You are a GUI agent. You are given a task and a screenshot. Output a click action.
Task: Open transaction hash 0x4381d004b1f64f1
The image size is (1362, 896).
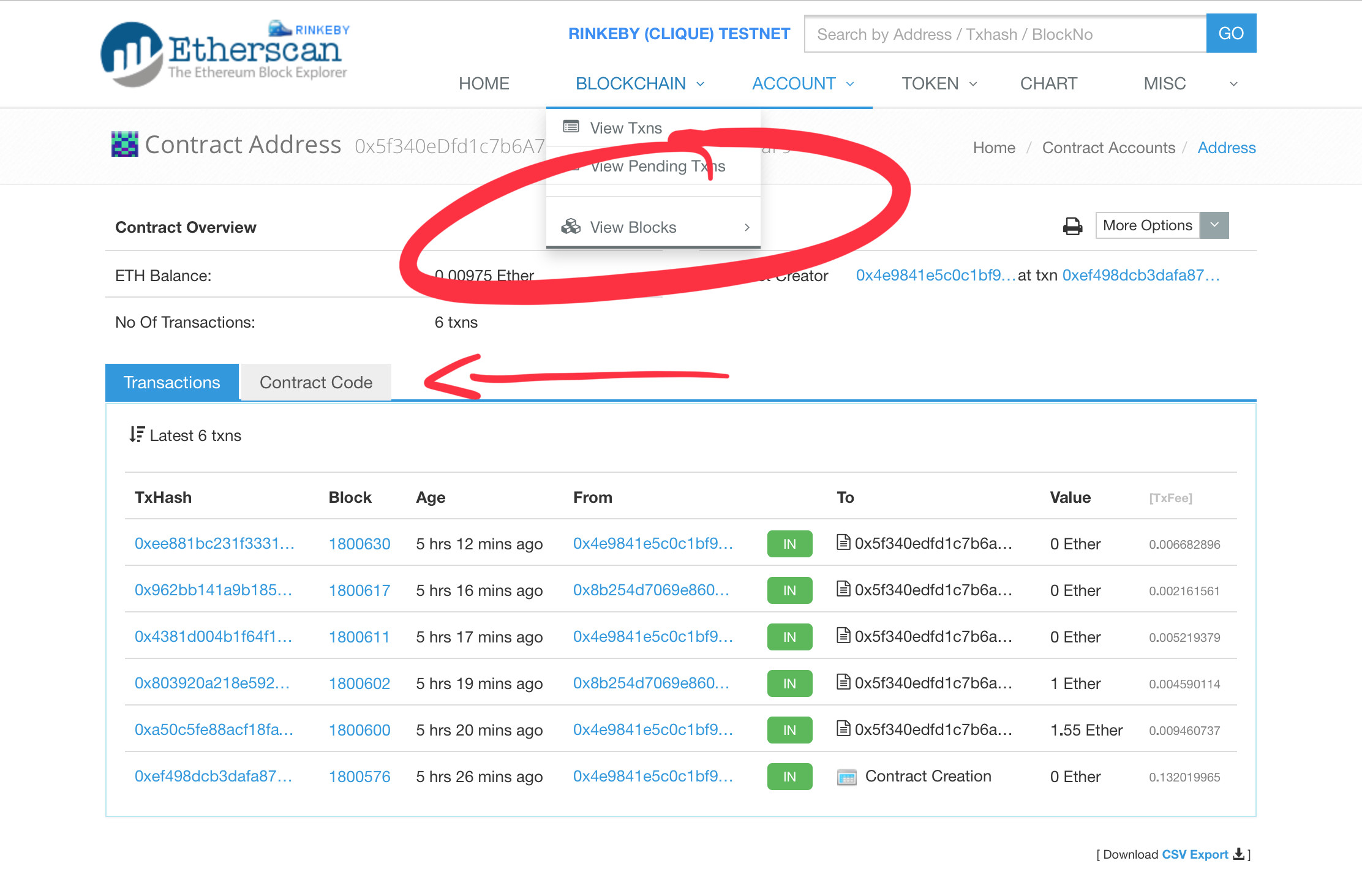(x=213, y=636)
